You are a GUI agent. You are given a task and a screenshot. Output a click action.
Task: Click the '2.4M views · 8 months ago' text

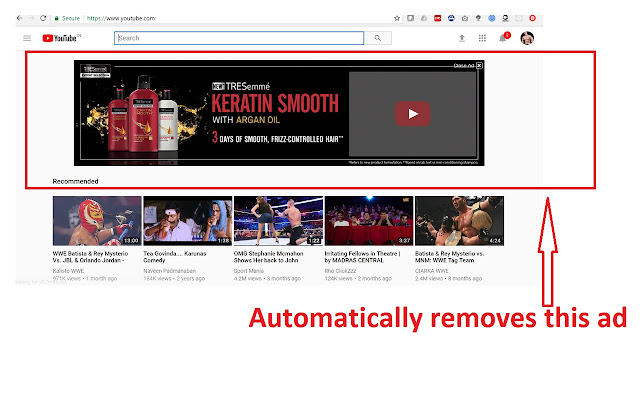449,279
